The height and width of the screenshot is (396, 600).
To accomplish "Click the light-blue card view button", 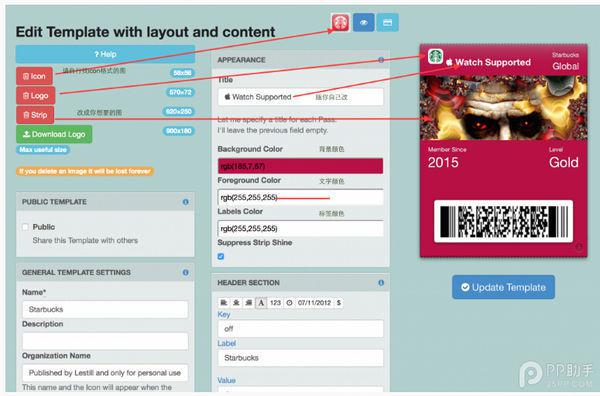I will [x=388, y=23].
